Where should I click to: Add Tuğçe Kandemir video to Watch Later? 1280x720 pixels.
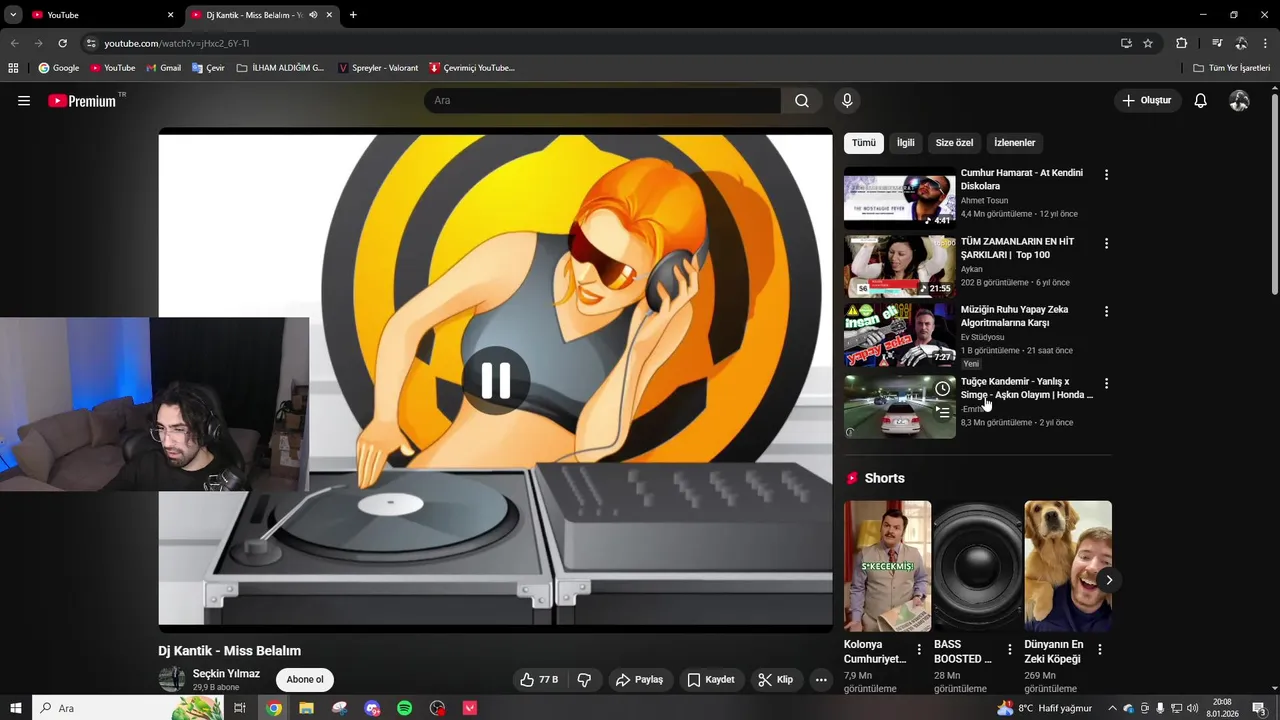(x=942, y=388)
